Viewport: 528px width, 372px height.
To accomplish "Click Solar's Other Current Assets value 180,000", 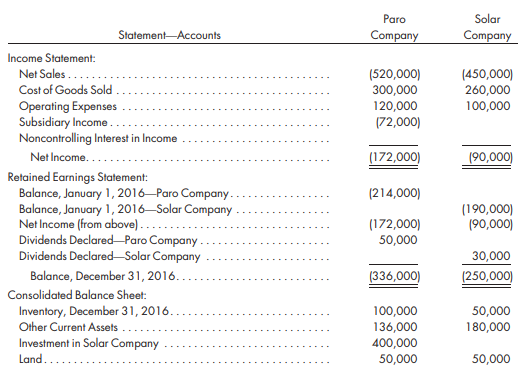I will 488,327.
